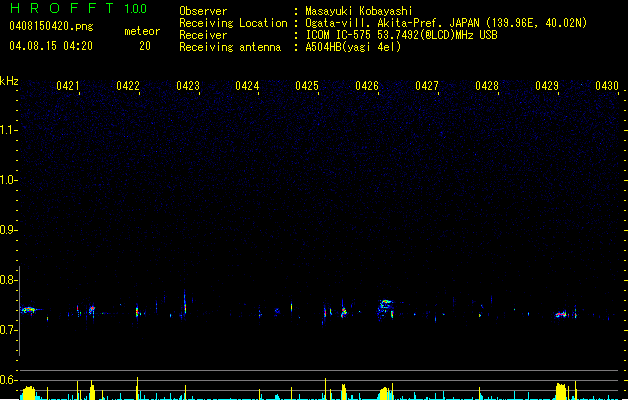Click the 0428 time marker

point(487,86)
